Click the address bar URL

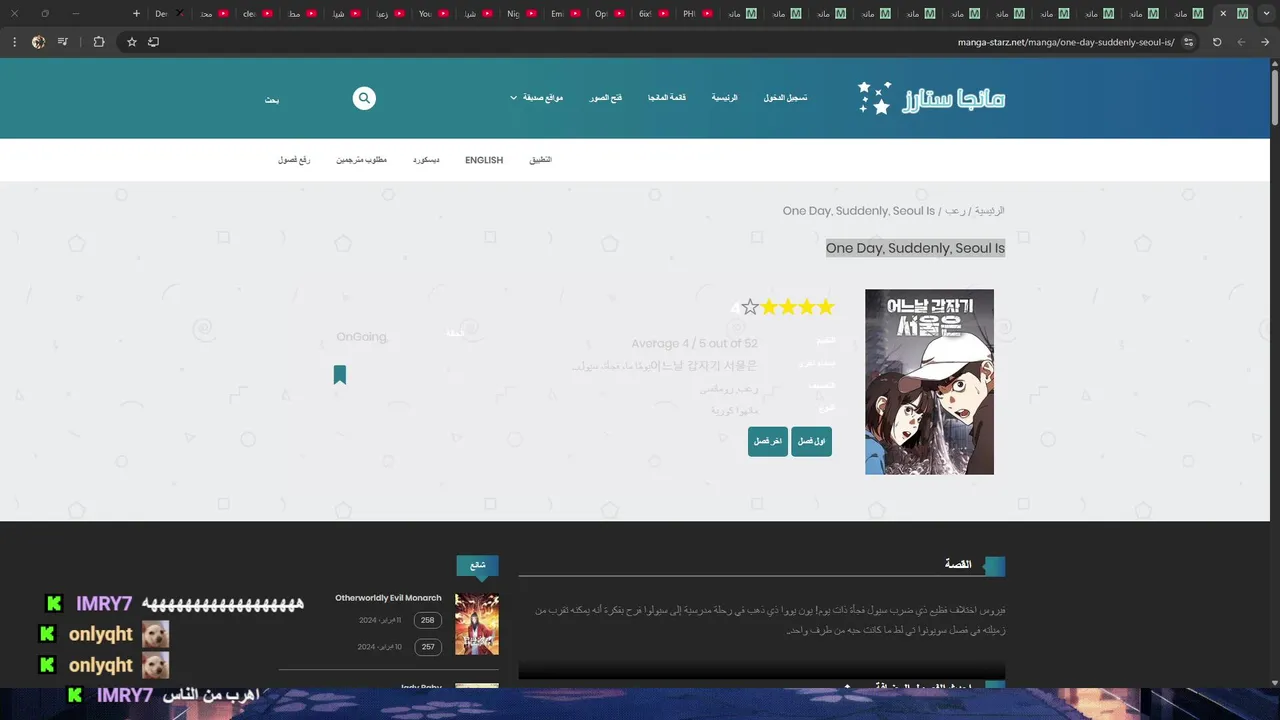[1066, 42]
